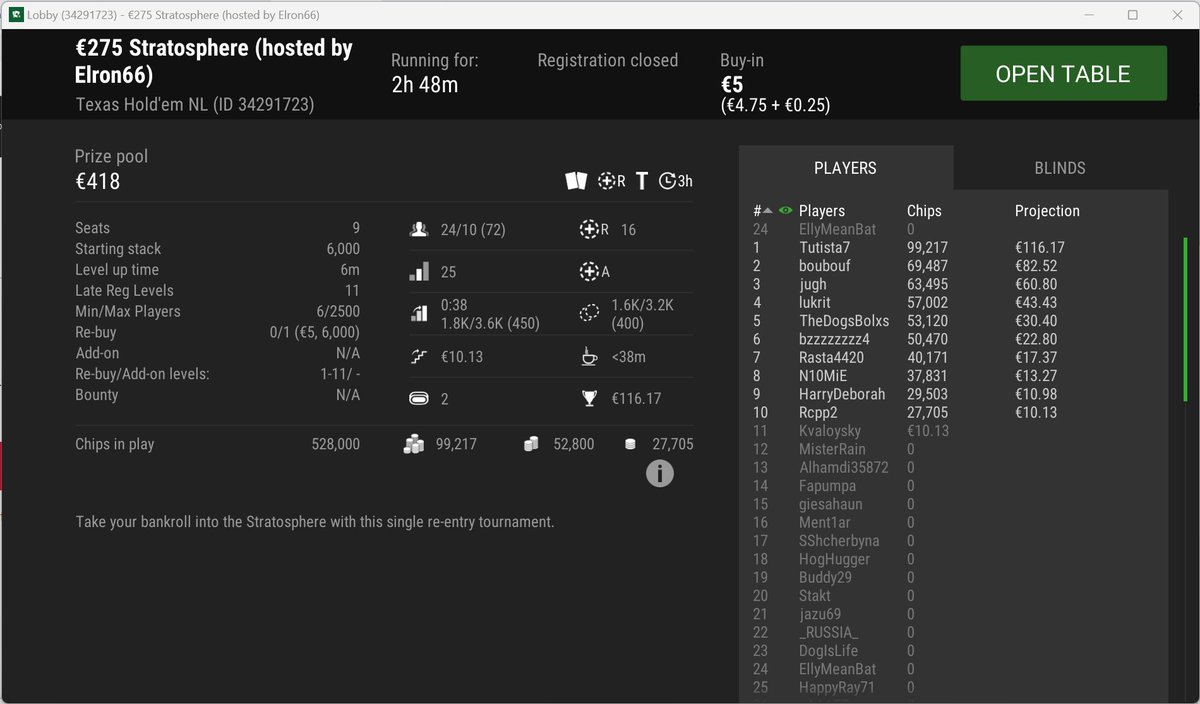Sort by the Chips column header

point(924,211)
